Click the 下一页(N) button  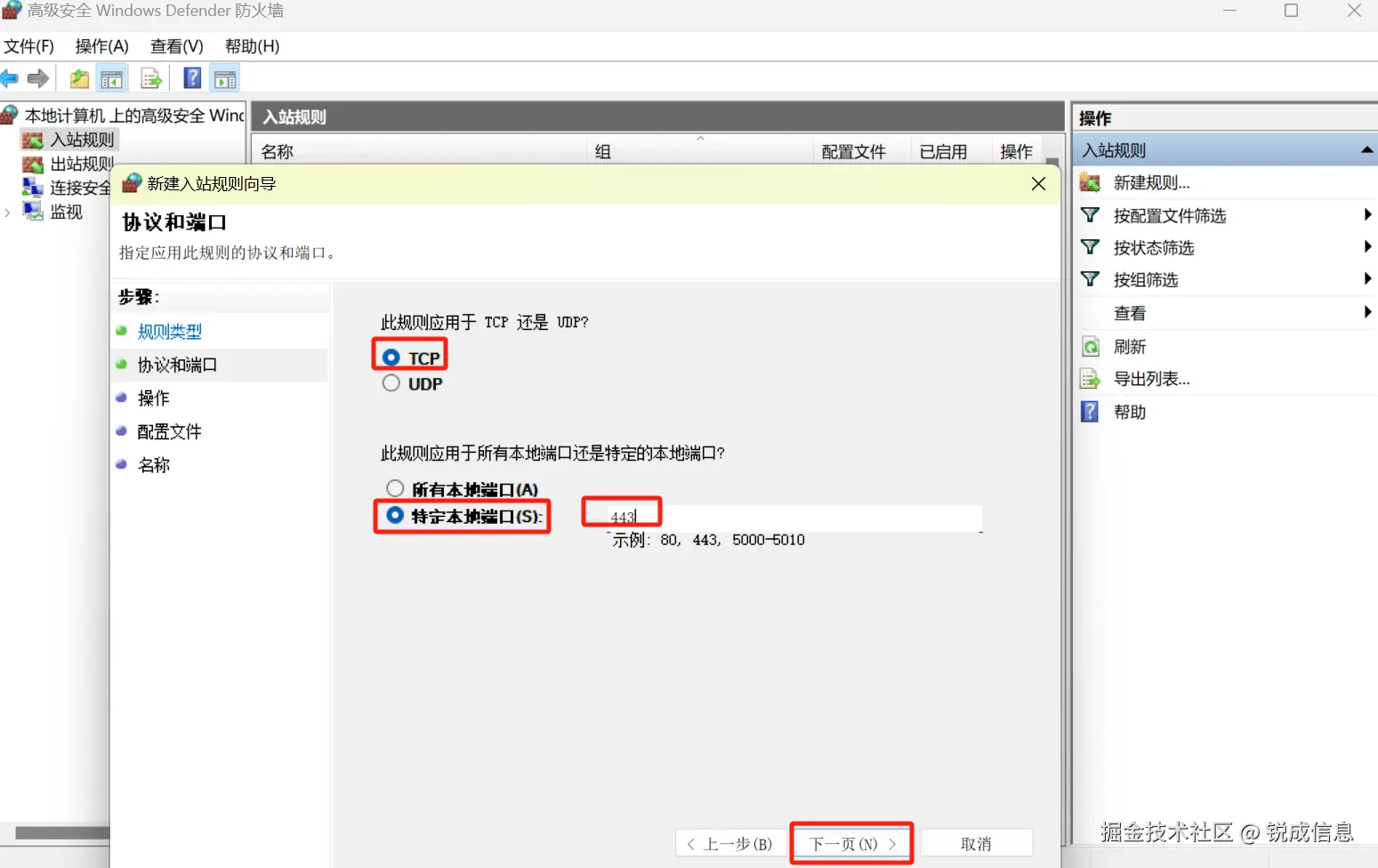point(850,842)
